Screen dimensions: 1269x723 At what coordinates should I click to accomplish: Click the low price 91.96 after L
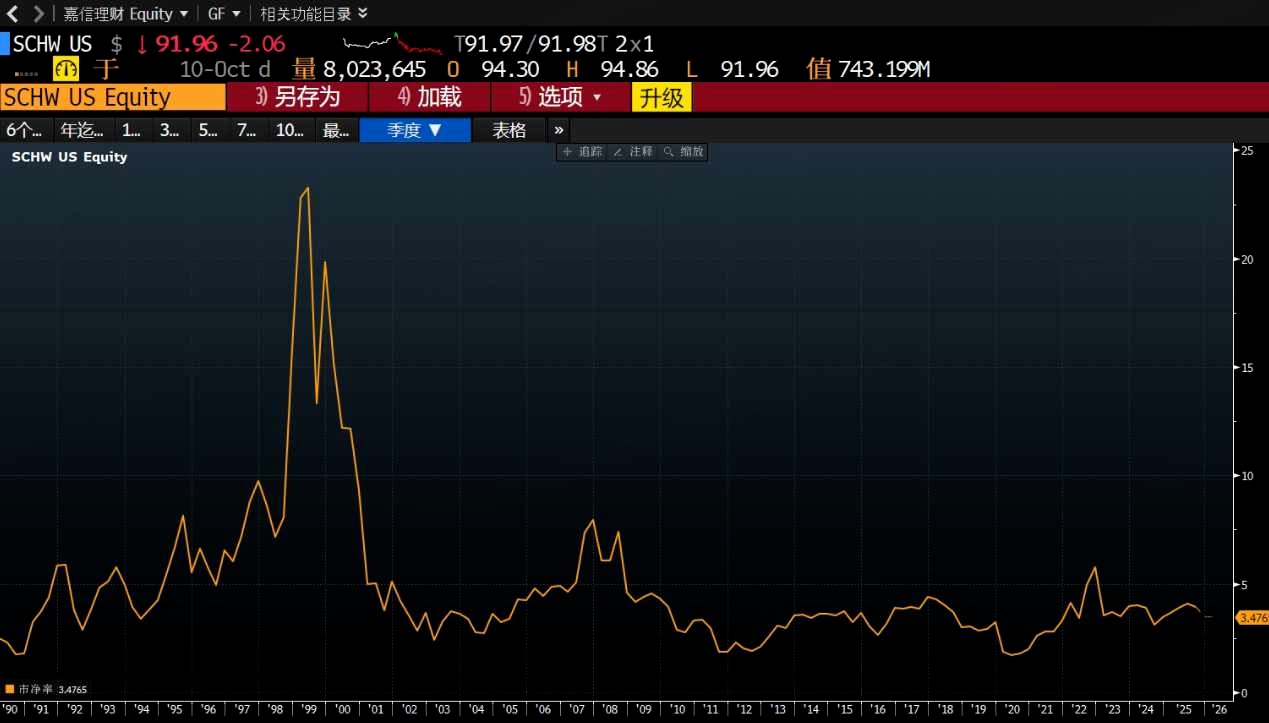[x=749, y=69]
